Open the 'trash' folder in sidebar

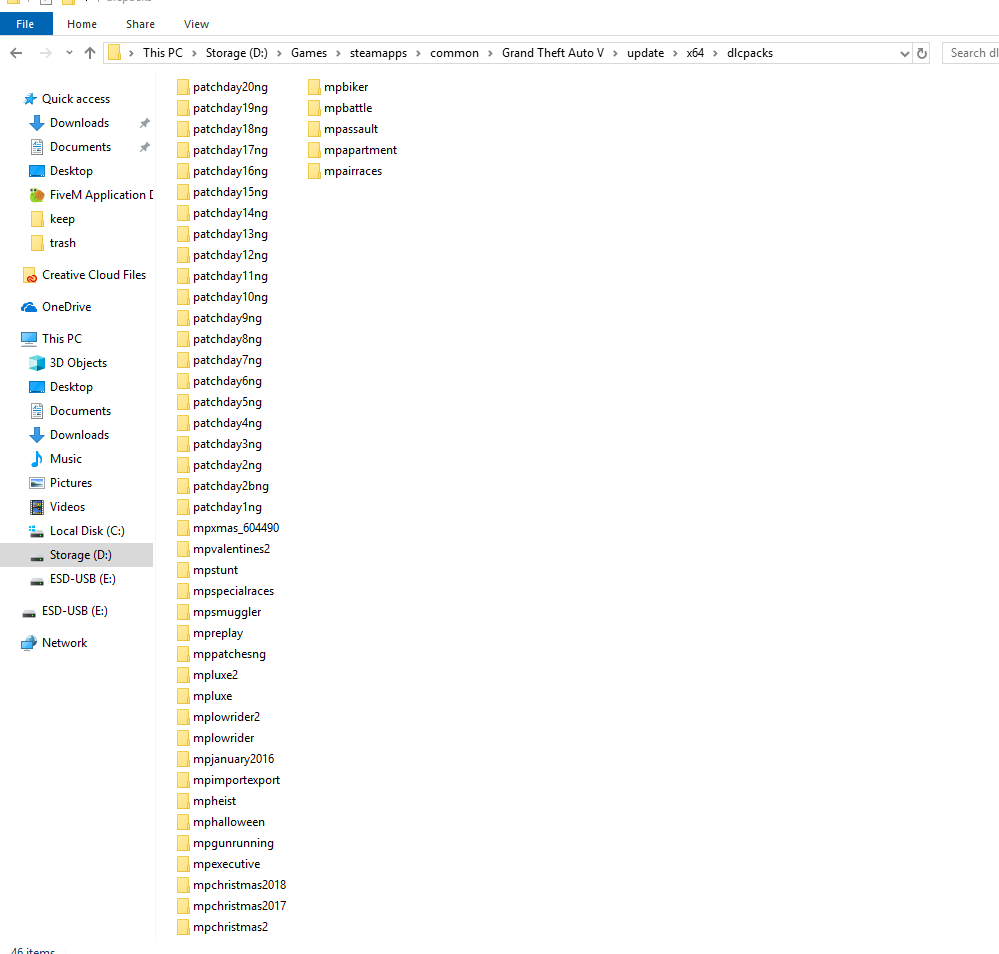(x=62, y=243)
